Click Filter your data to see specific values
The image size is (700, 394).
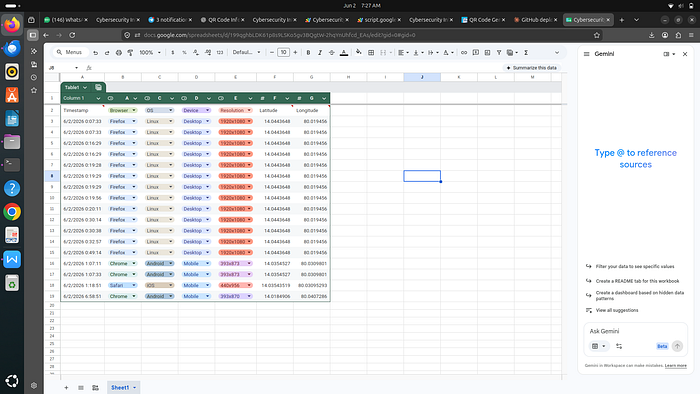(635, 266)
